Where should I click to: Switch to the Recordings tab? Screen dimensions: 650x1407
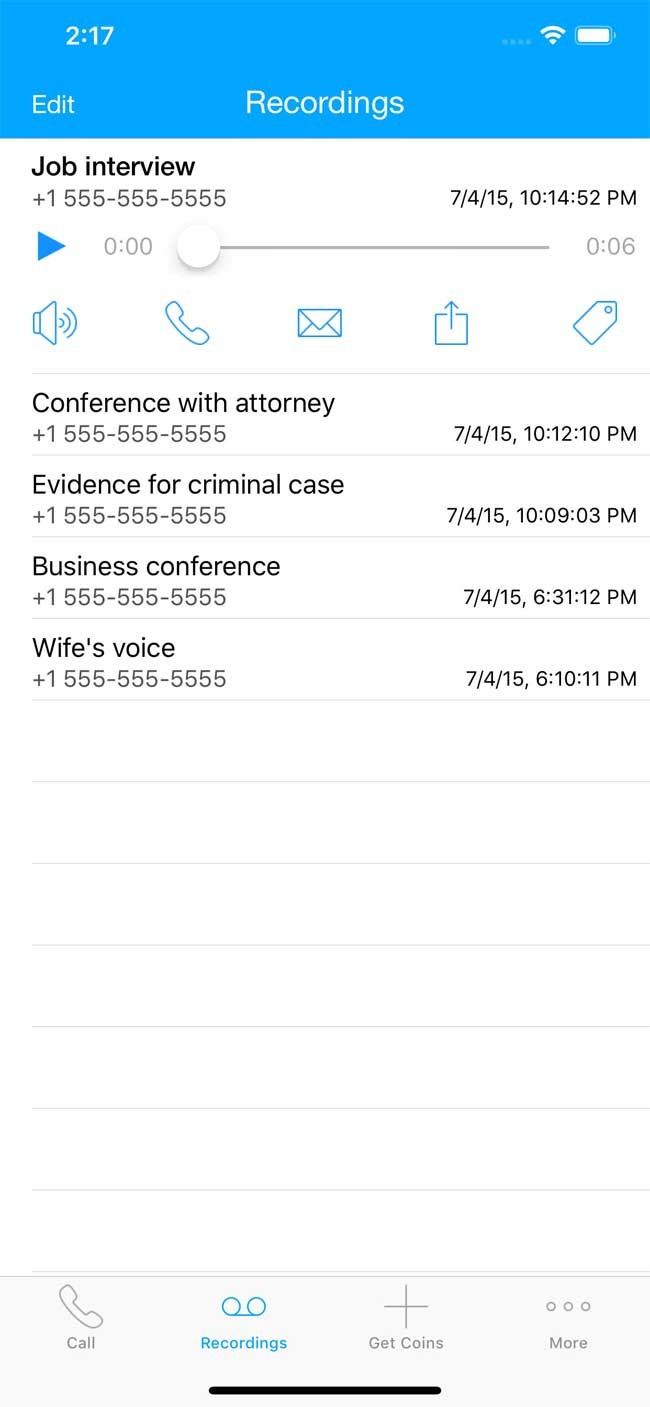click(243, 1318)
